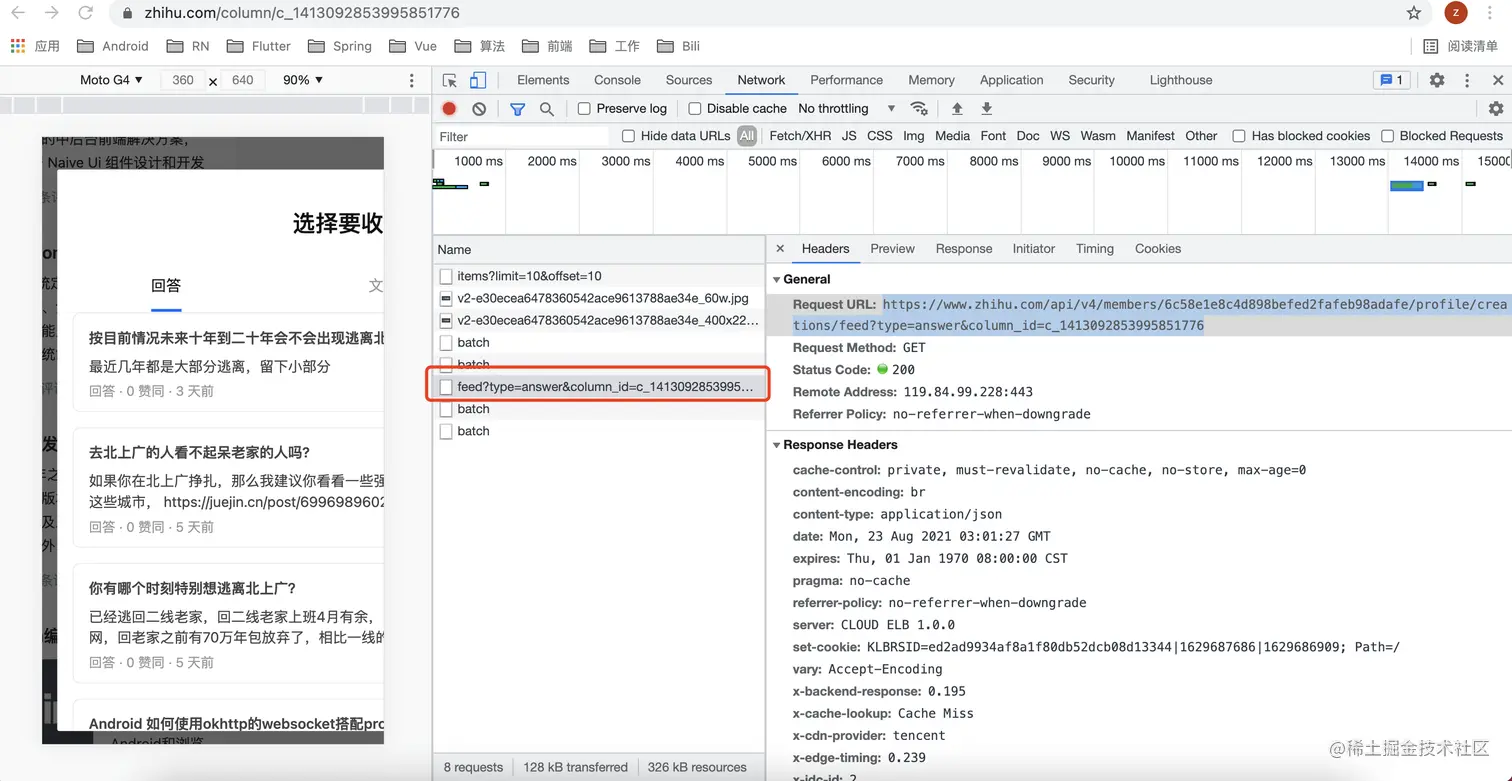Clear the network log
Image resolution: width=1512 pixels, height=781 pixels.
pos(479,108)
